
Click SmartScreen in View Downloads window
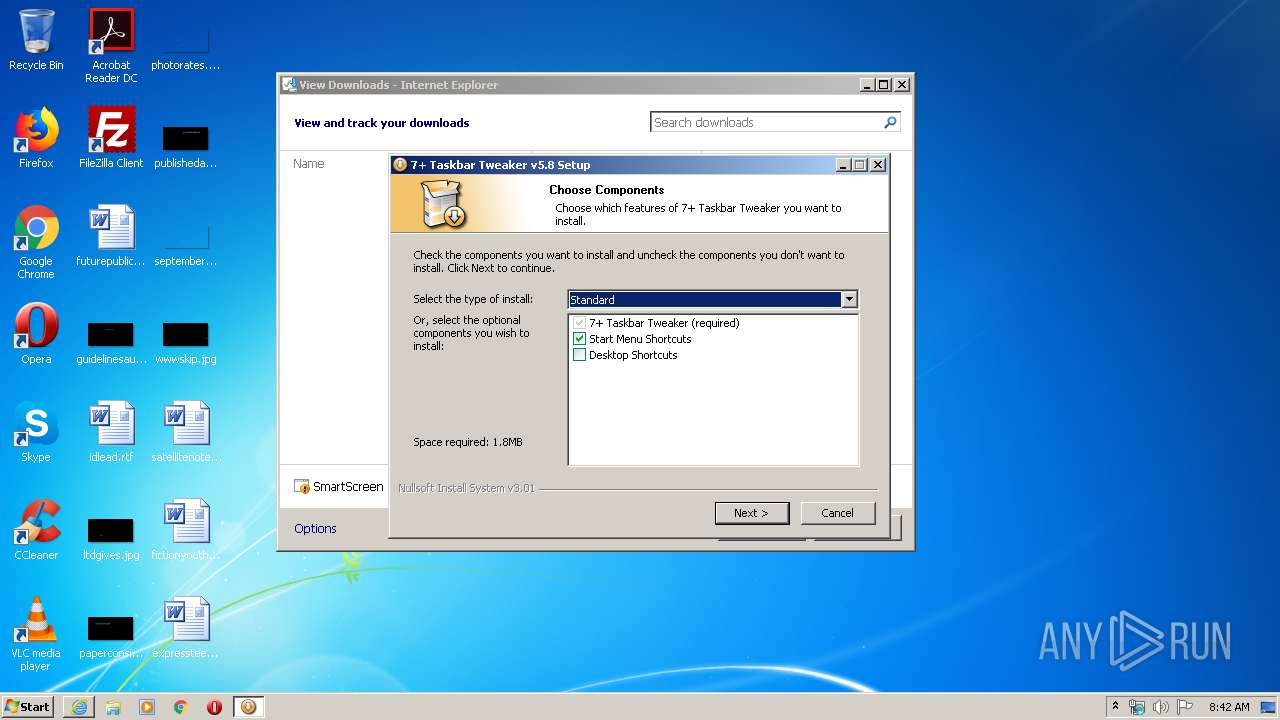(339, 486)
